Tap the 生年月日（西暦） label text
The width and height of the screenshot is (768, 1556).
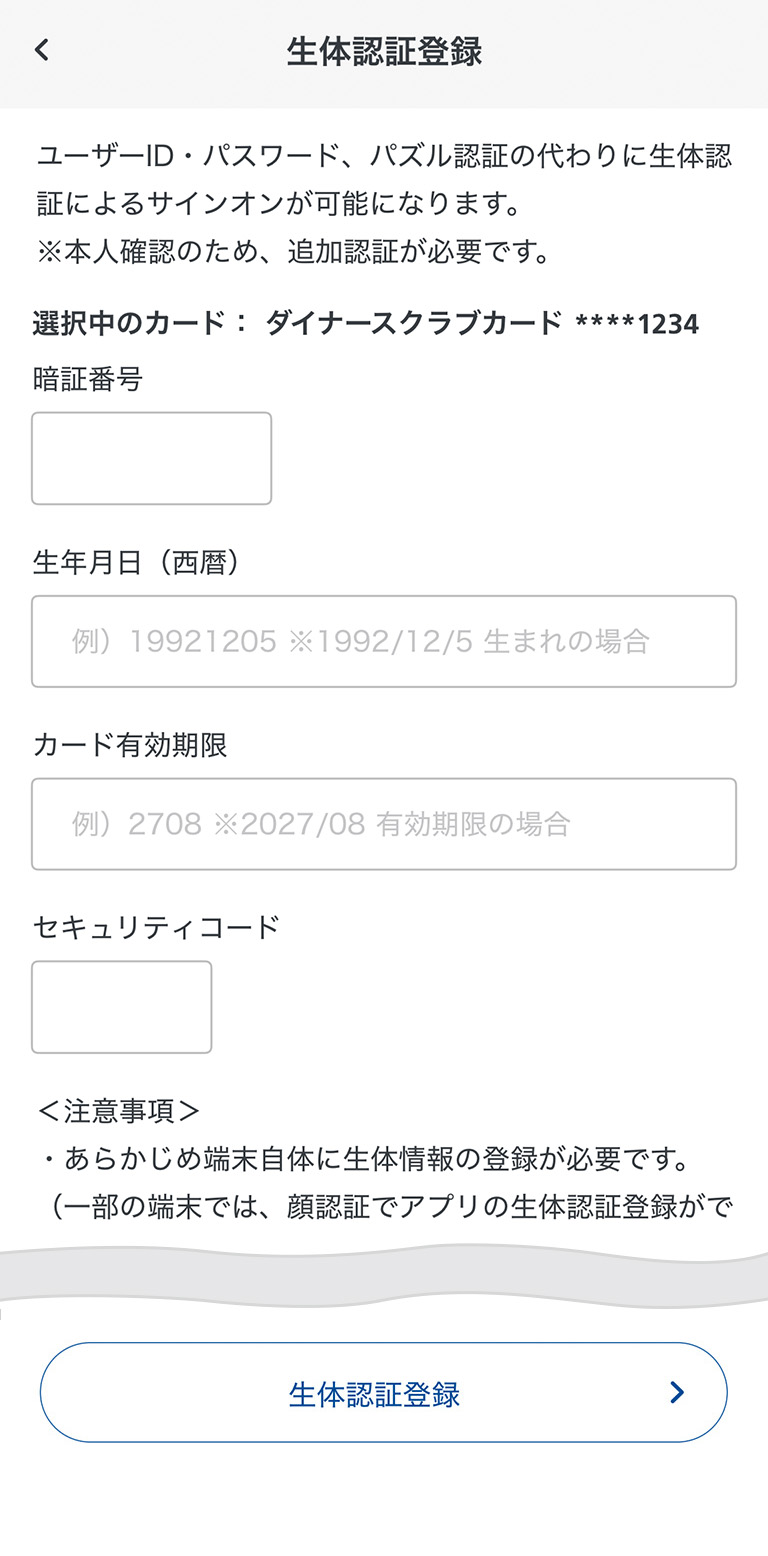[137, 563]
